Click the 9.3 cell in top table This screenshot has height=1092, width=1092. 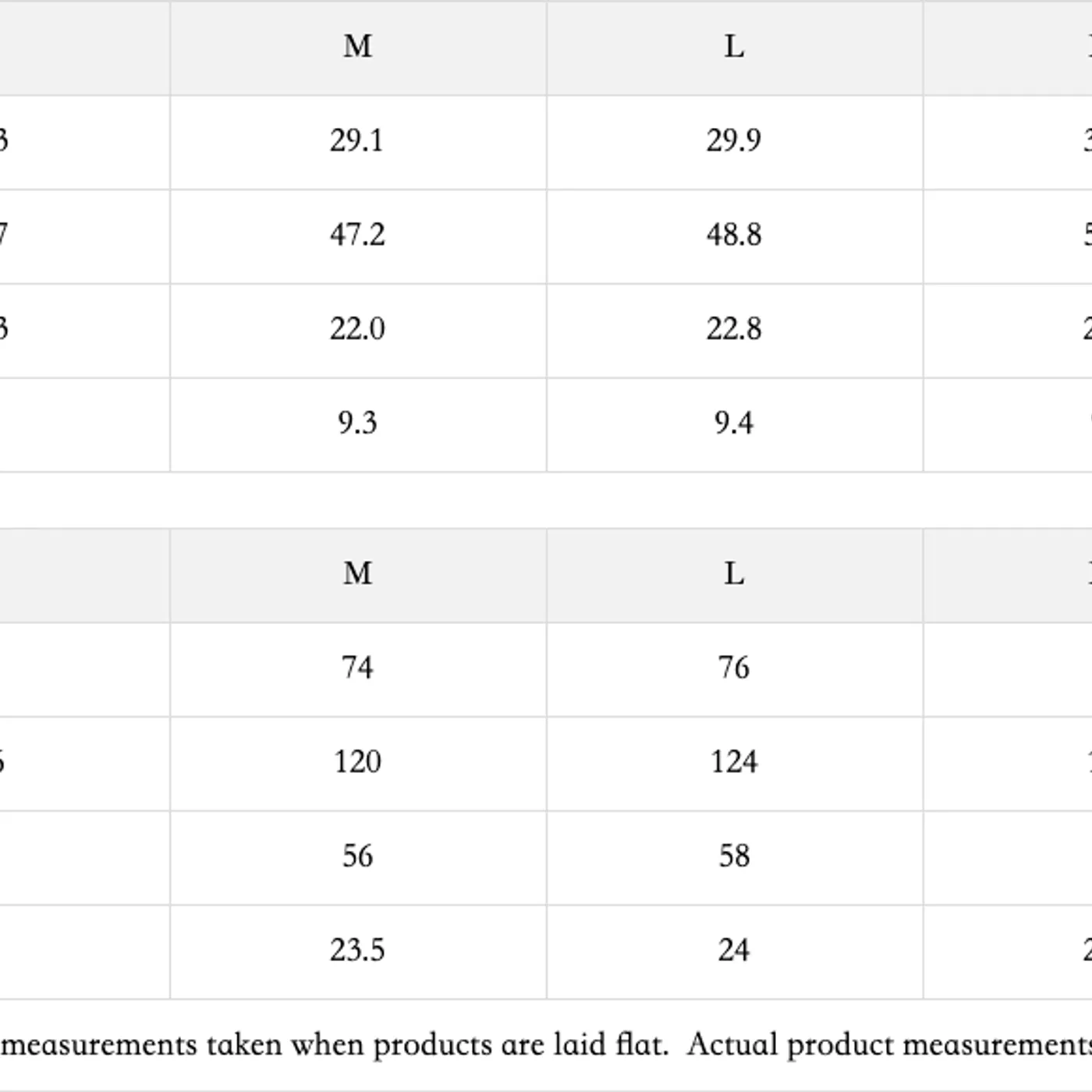[357, 424]
